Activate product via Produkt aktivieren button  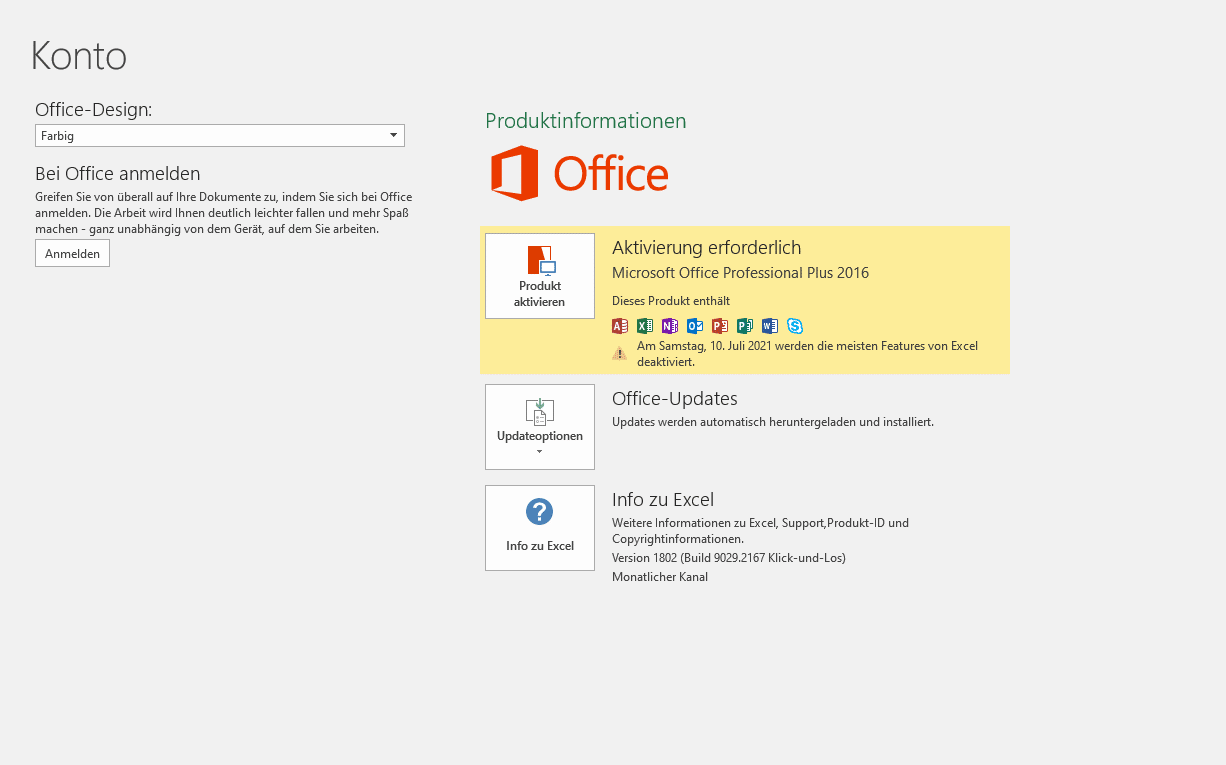coord(540,276)
